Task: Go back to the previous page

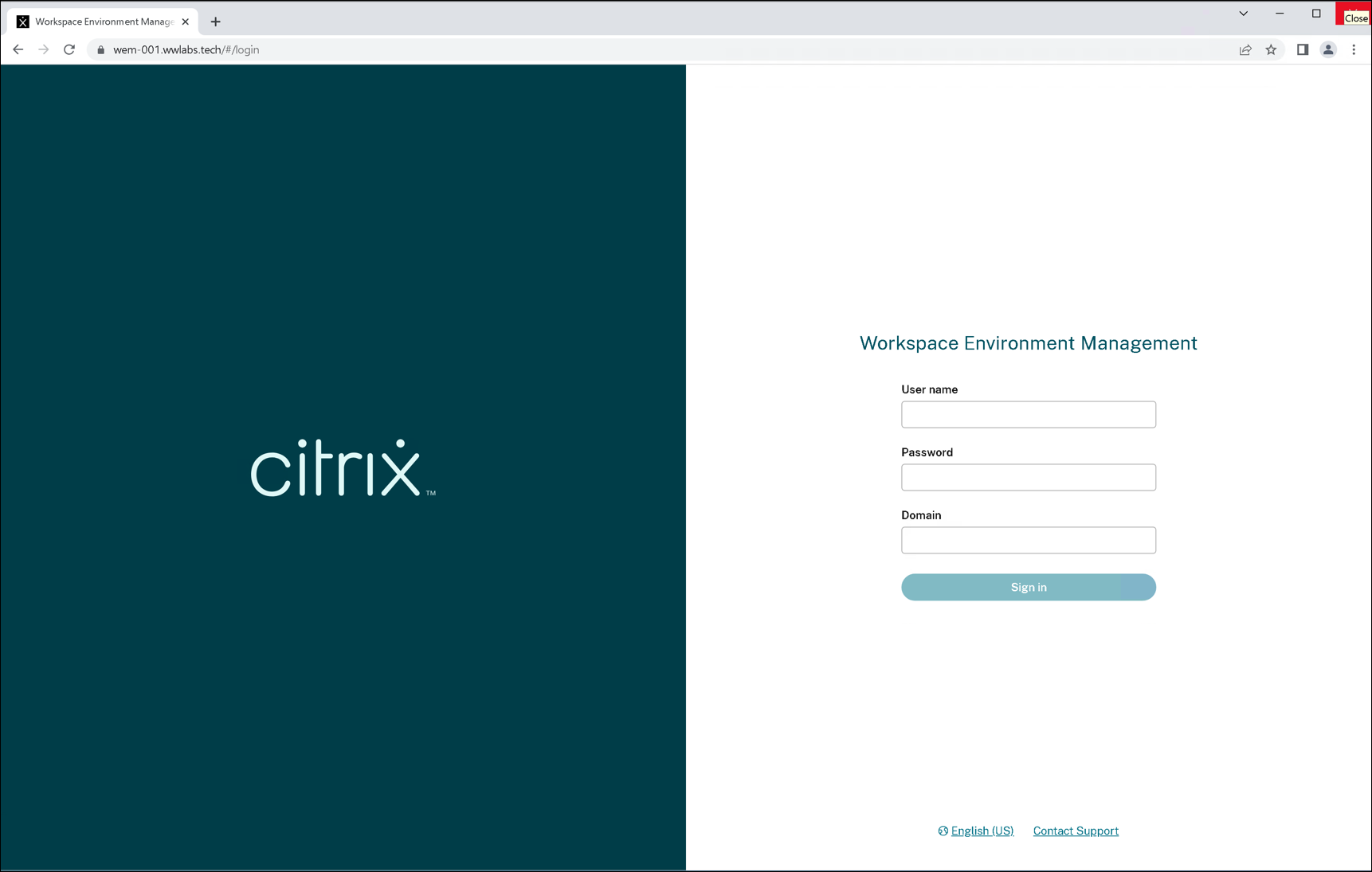Action: point(18,49)
